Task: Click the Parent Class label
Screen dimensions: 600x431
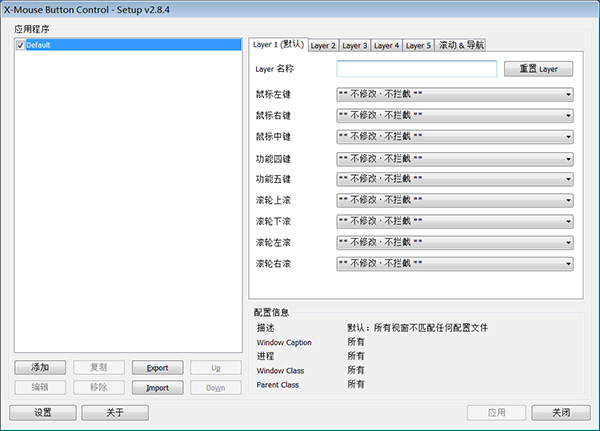Action: (x=277, y=385)
